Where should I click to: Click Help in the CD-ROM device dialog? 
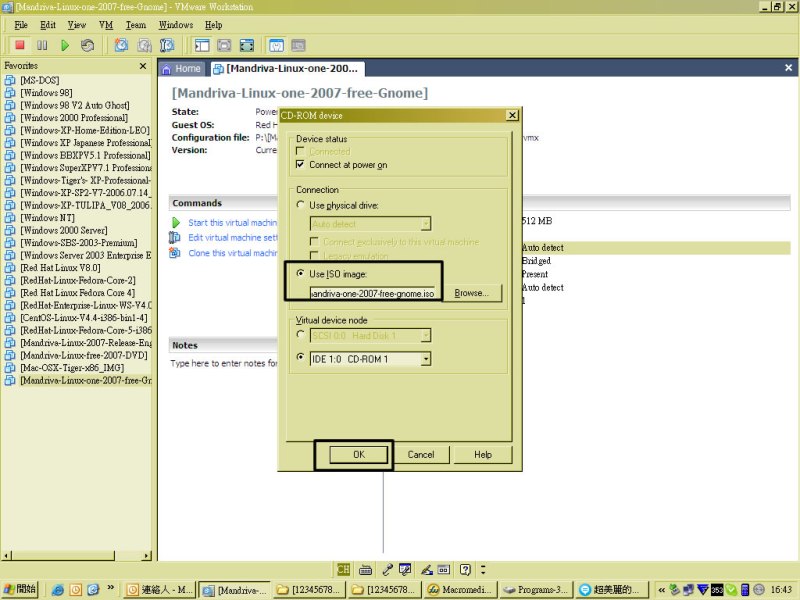click(483, 454)
